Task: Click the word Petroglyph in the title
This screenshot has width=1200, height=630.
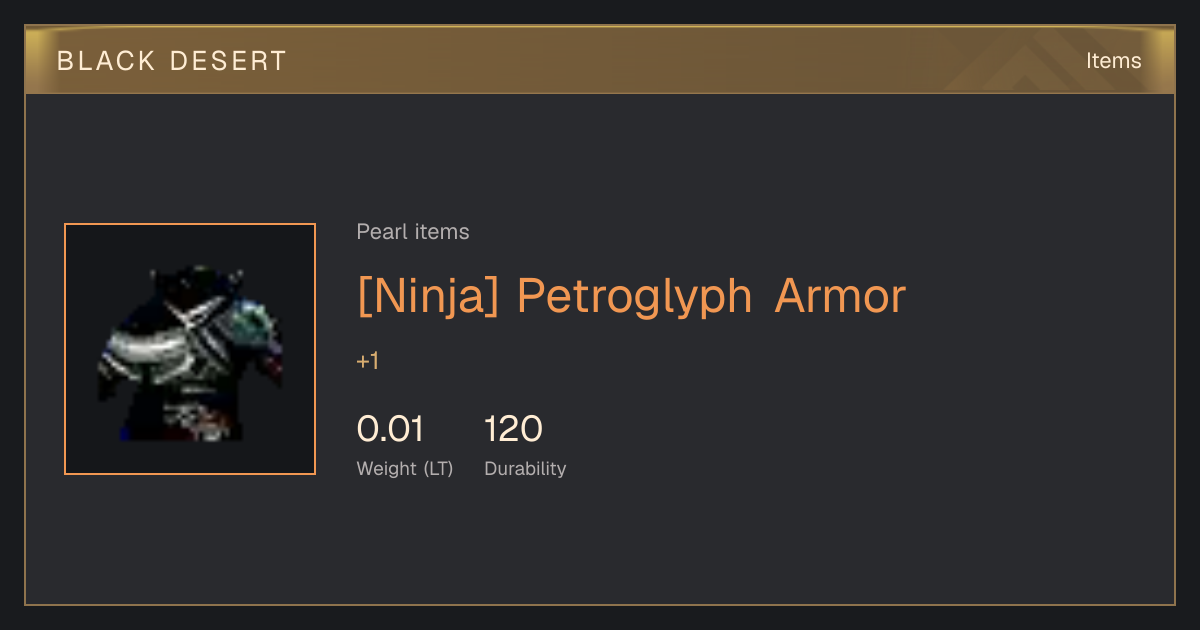Action: tap(634, 297)
